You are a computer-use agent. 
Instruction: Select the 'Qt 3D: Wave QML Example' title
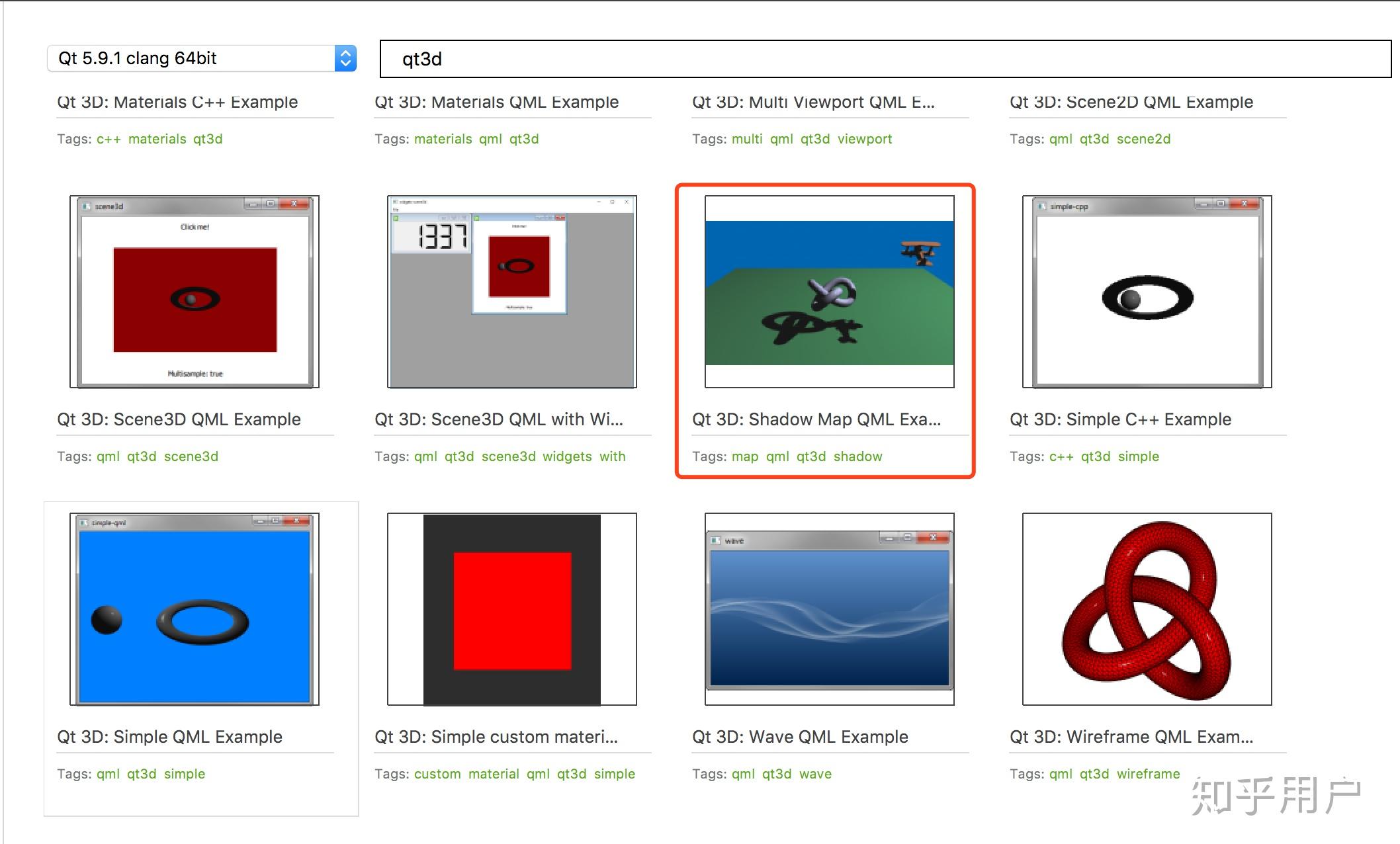click(800, 737)
